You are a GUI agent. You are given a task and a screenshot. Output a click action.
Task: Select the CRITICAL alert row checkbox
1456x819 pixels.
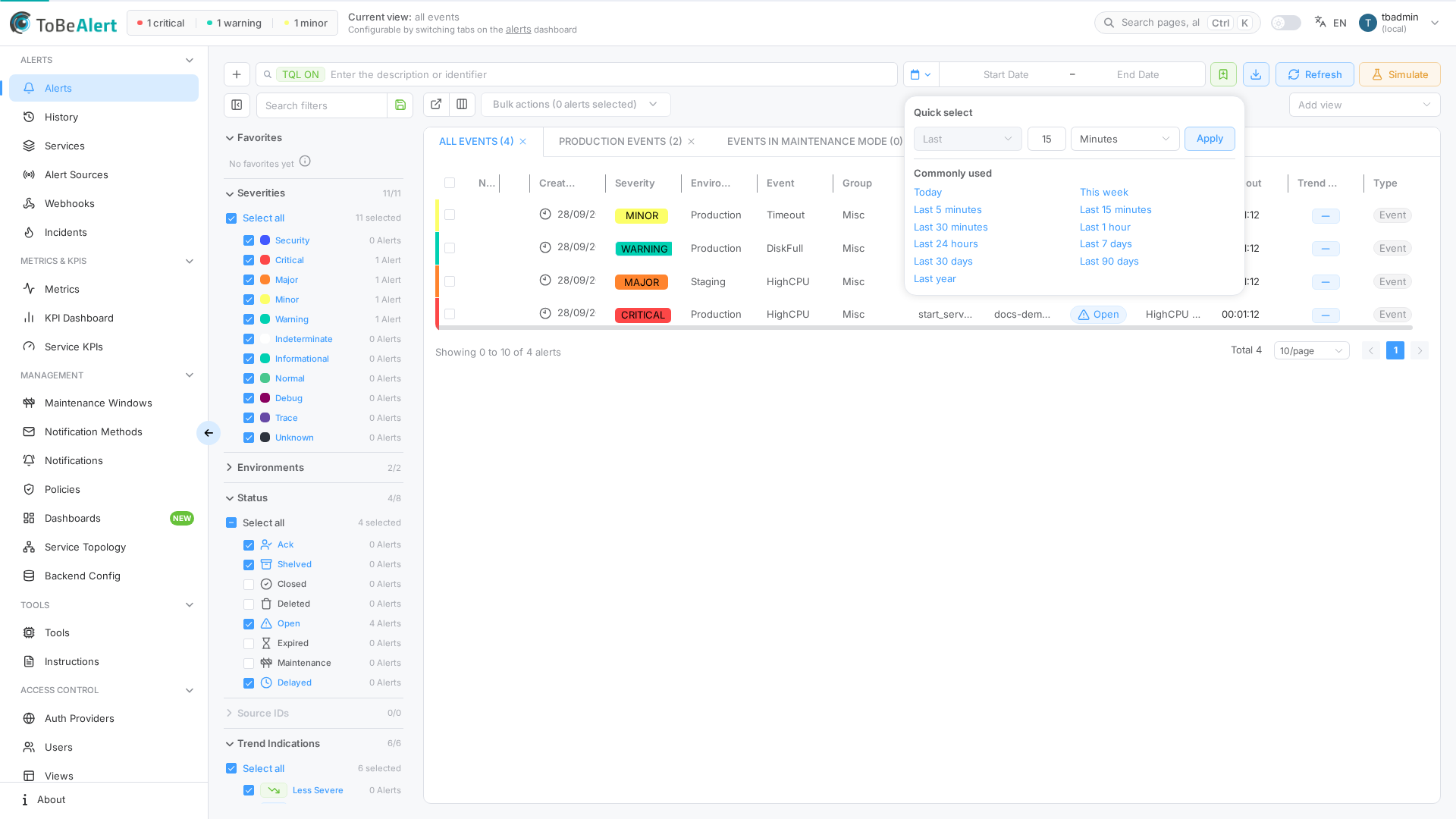point(450,314)
